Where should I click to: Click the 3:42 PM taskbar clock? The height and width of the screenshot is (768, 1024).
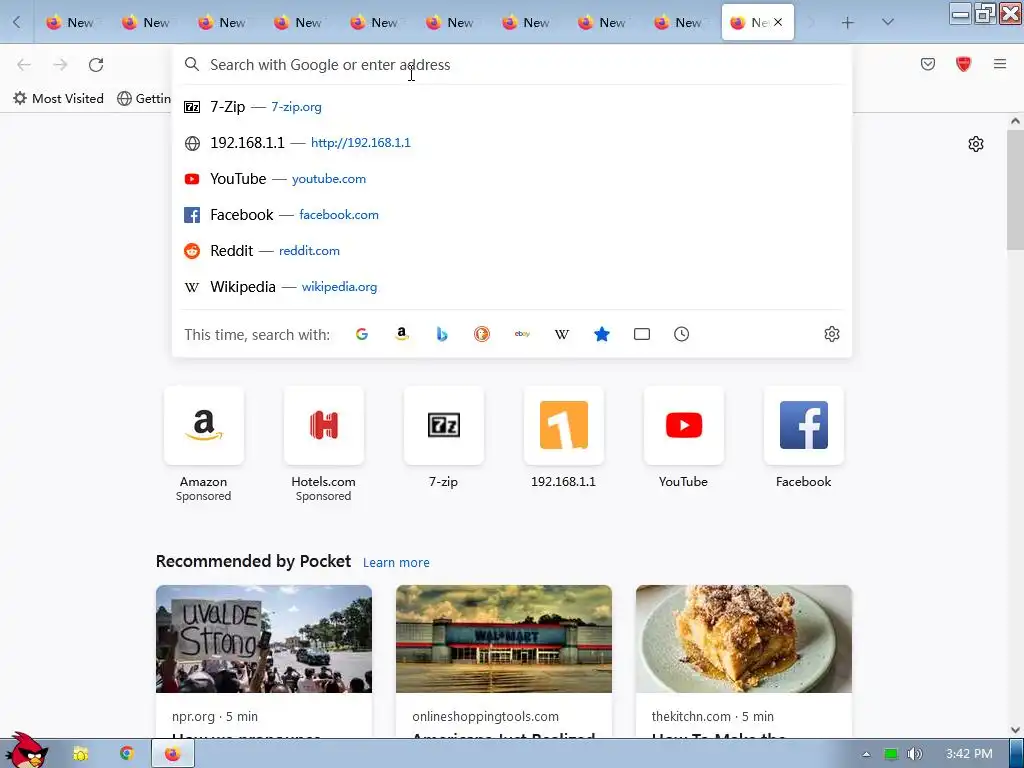[x=969, y=754]
